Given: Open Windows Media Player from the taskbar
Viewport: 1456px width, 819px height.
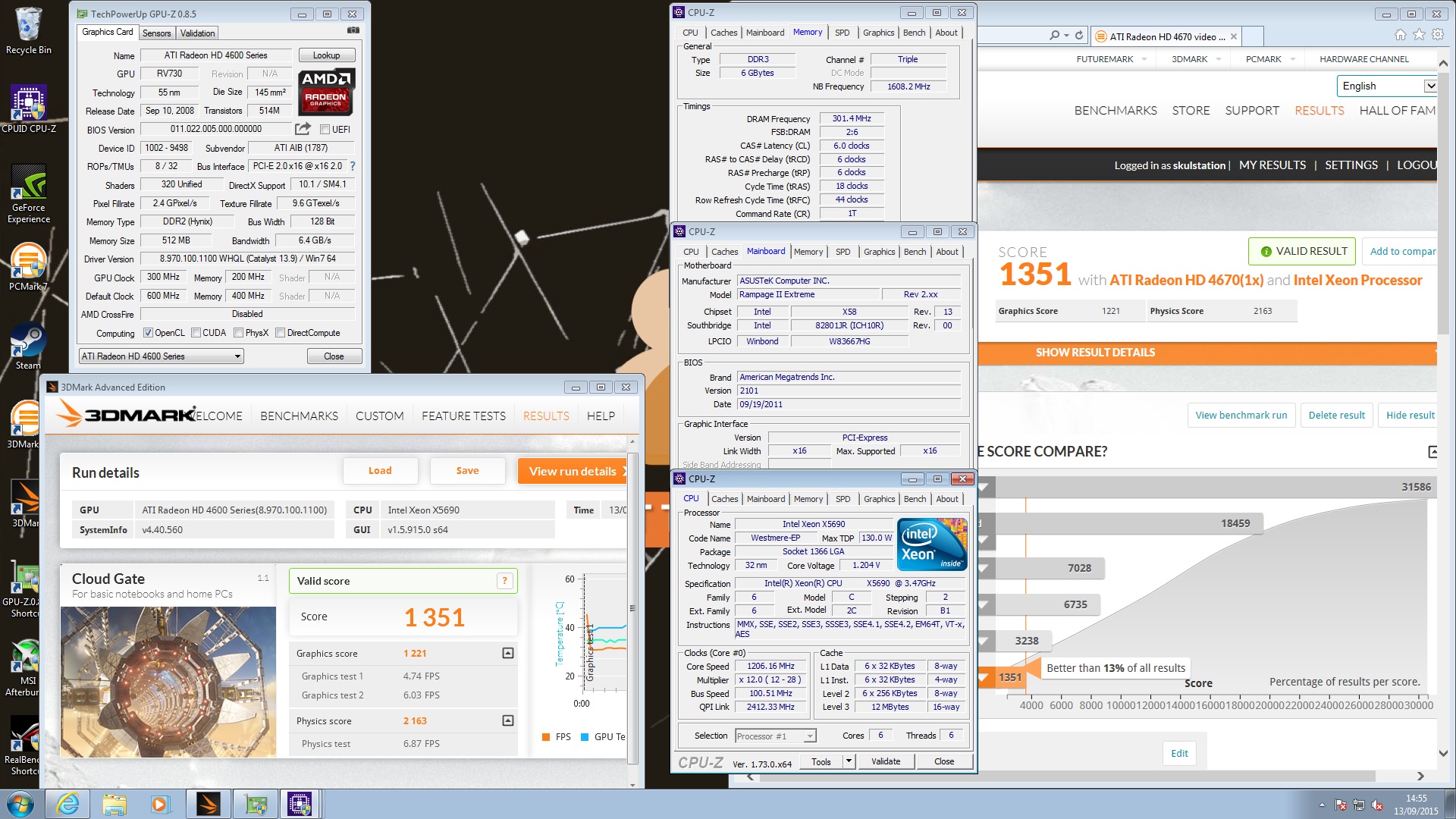Looking at the screenshot, I should click(160, 804).
